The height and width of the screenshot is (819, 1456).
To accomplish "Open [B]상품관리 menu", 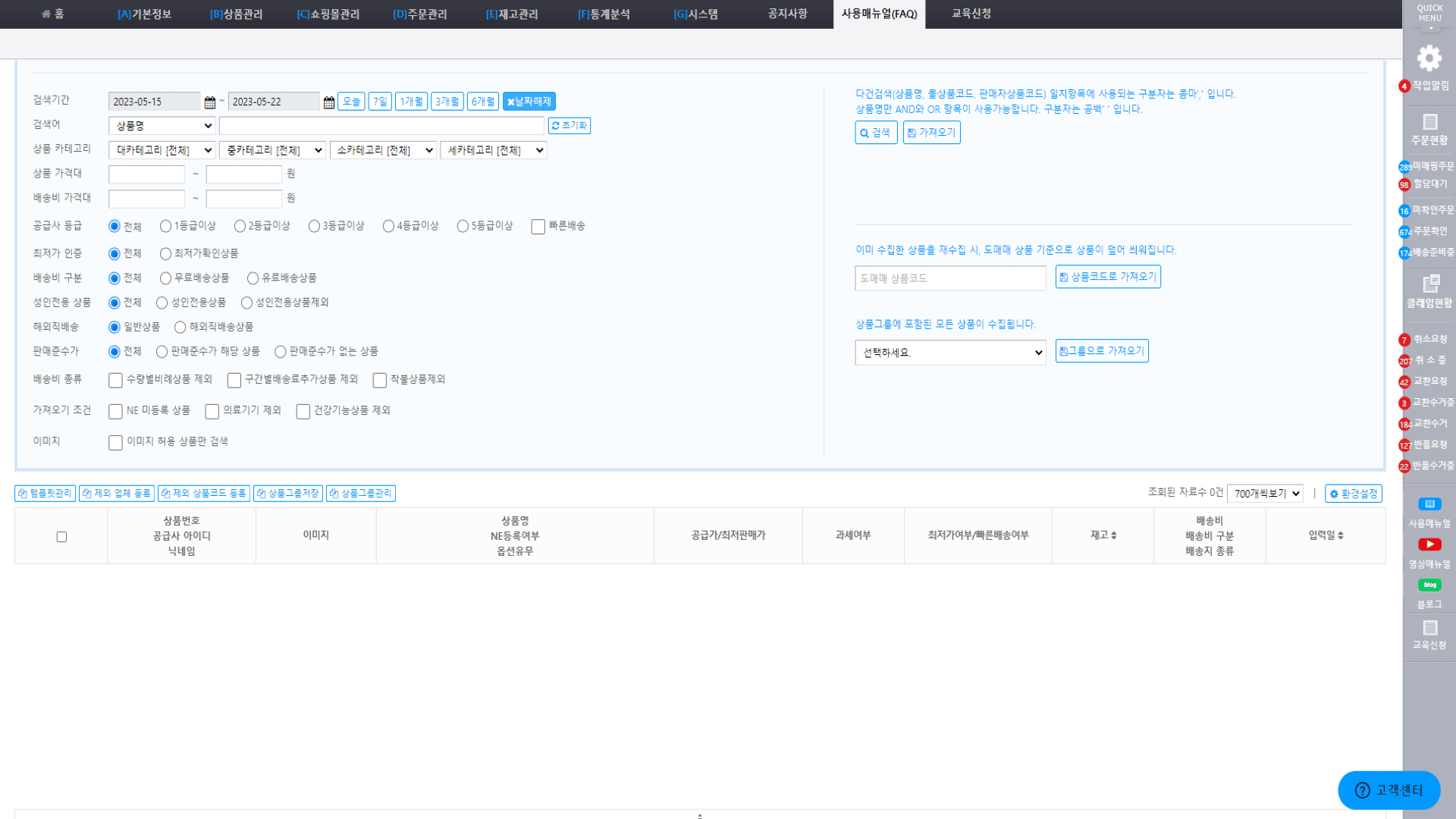I will coord(236,14).
